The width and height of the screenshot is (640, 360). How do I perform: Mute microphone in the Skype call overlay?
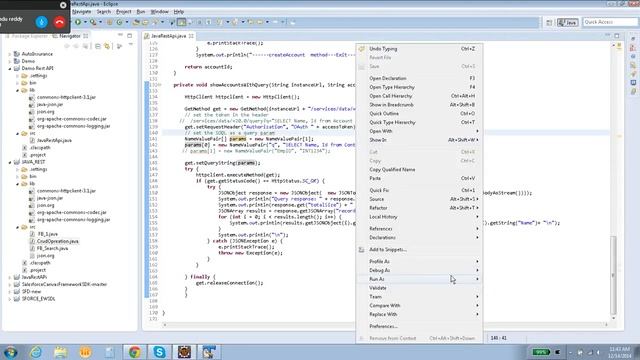coord(41,22)
